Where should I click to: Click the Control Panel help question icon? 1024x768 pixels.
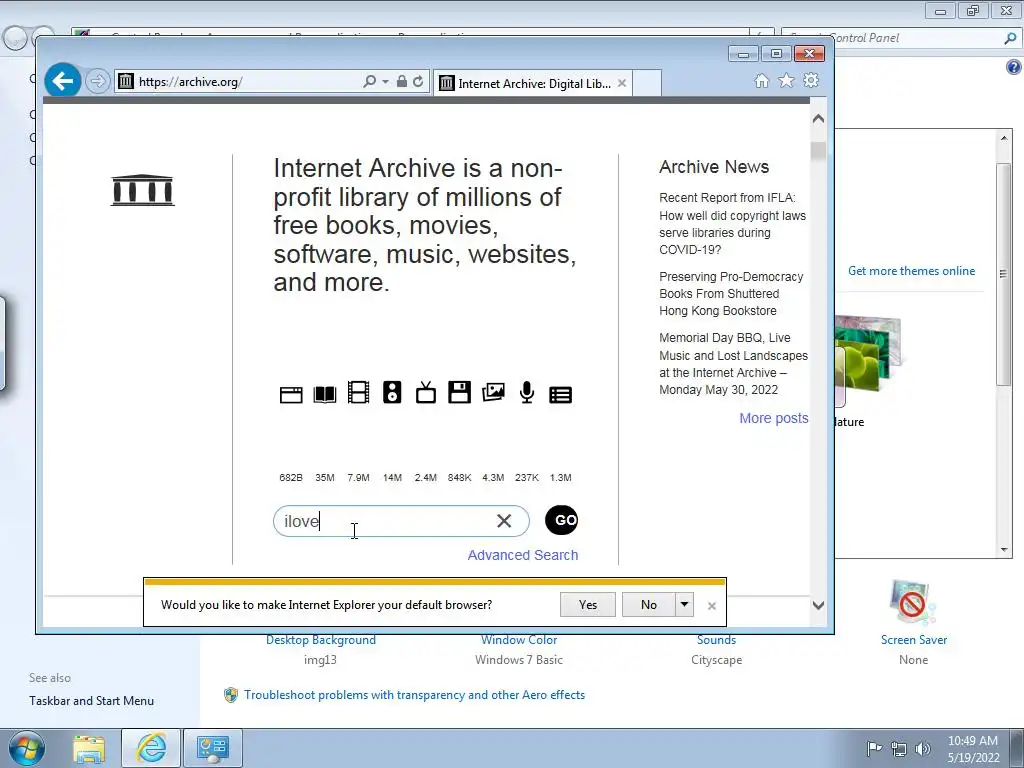1014,67
